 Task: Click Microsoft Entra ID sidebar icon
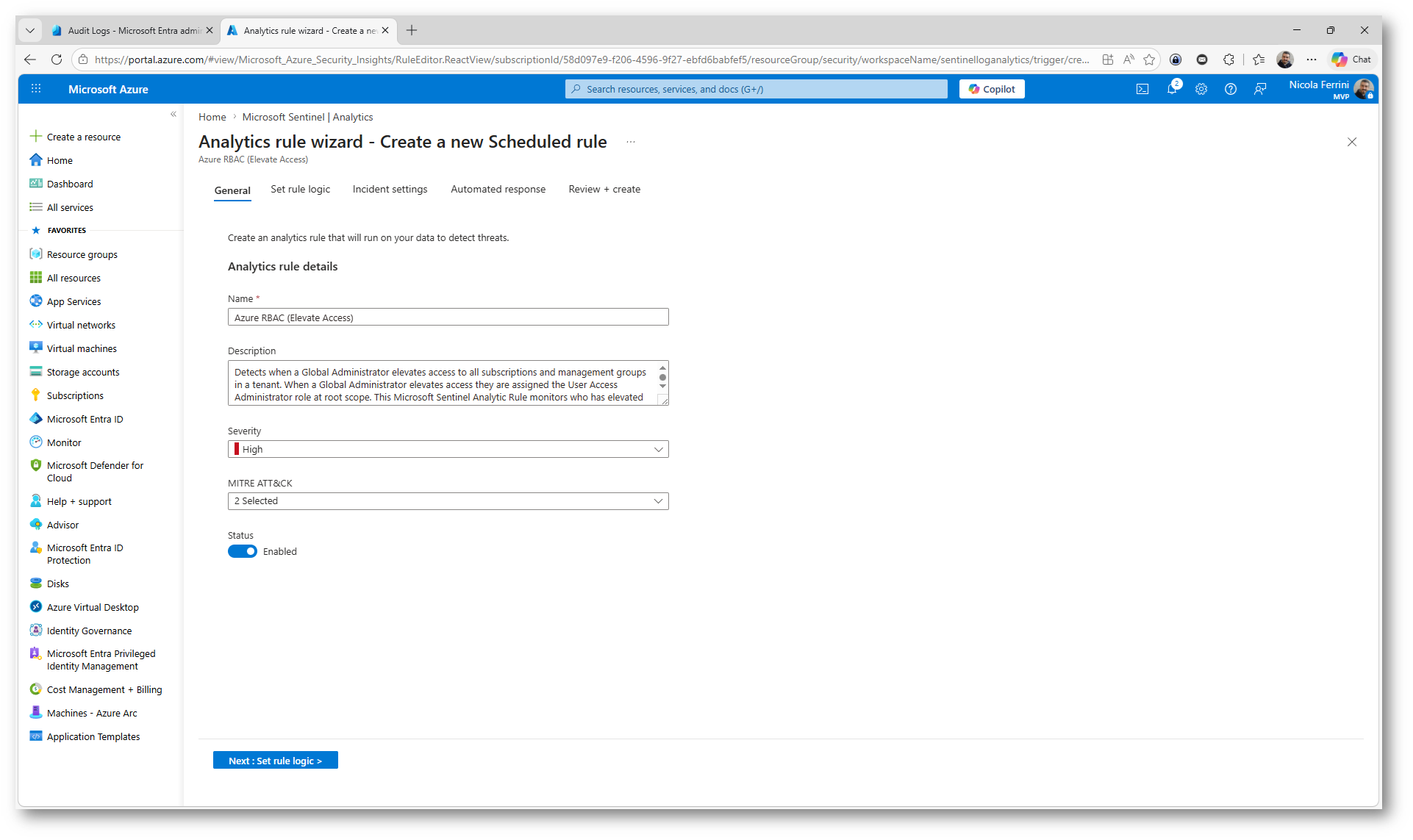click(x=36, y=419)
